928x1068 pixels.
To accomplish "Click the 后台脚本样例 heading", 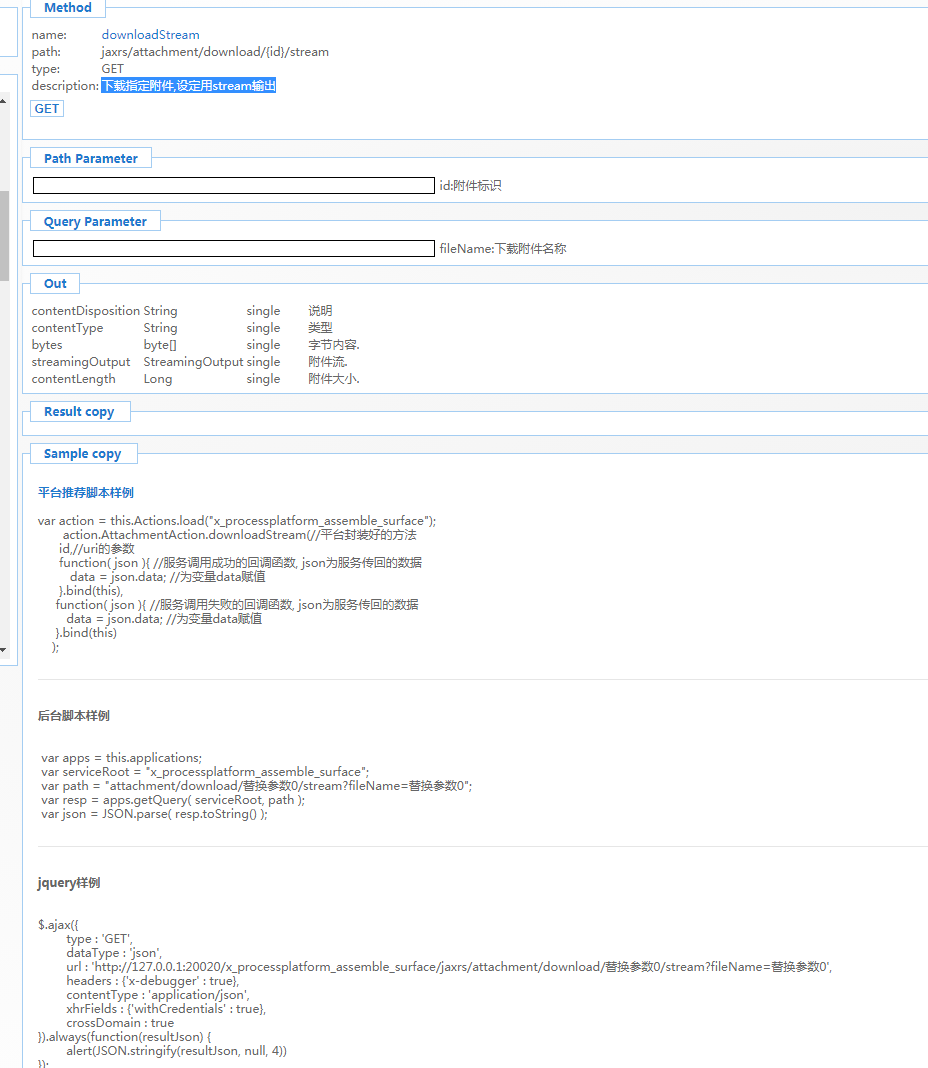I will pos(74,716).
